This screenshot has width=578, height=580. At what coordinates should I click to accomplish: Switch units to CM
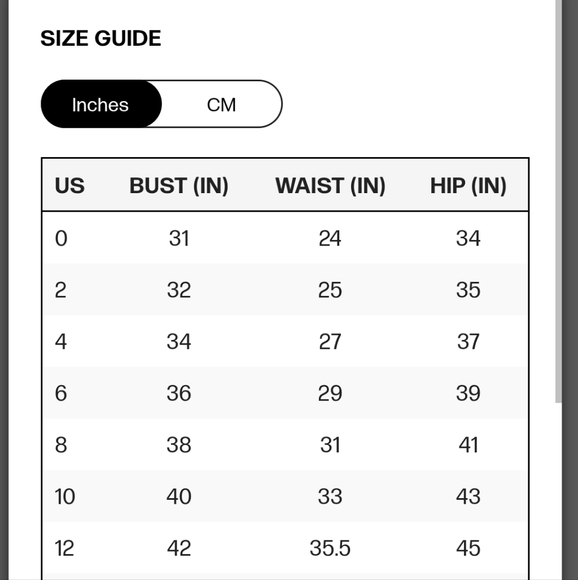222,105
